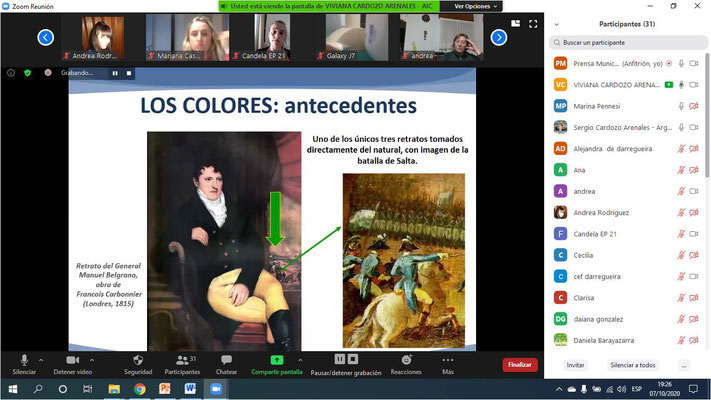Select Daniela Barayazarra participant row
This screenshot has height=400, width=711.
click(x=628, y=340)
